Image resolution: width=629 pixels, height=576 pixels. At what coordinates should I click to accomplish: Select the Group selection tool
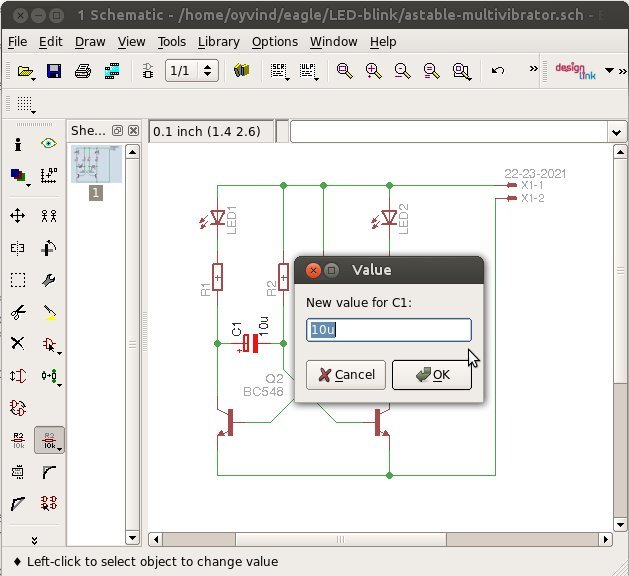point(18,281)
